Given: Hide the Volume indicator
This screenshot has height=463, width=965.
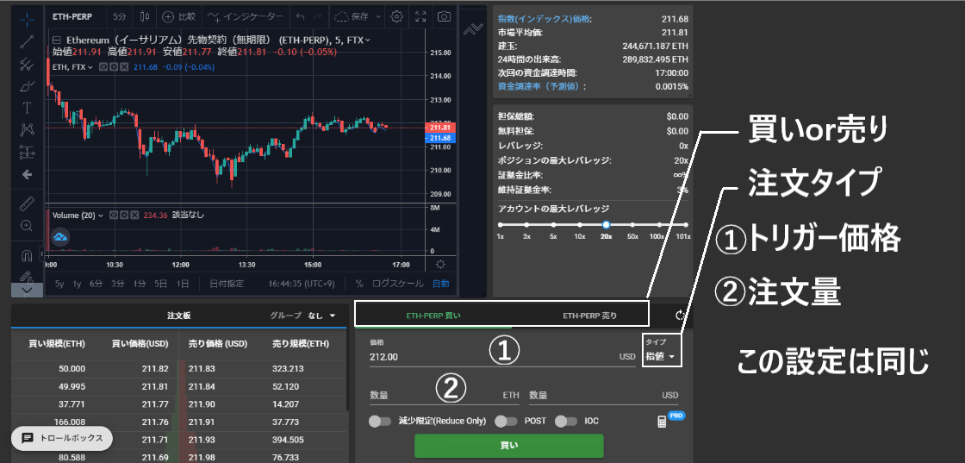Looking at the screenshot, I should [113, 215].
